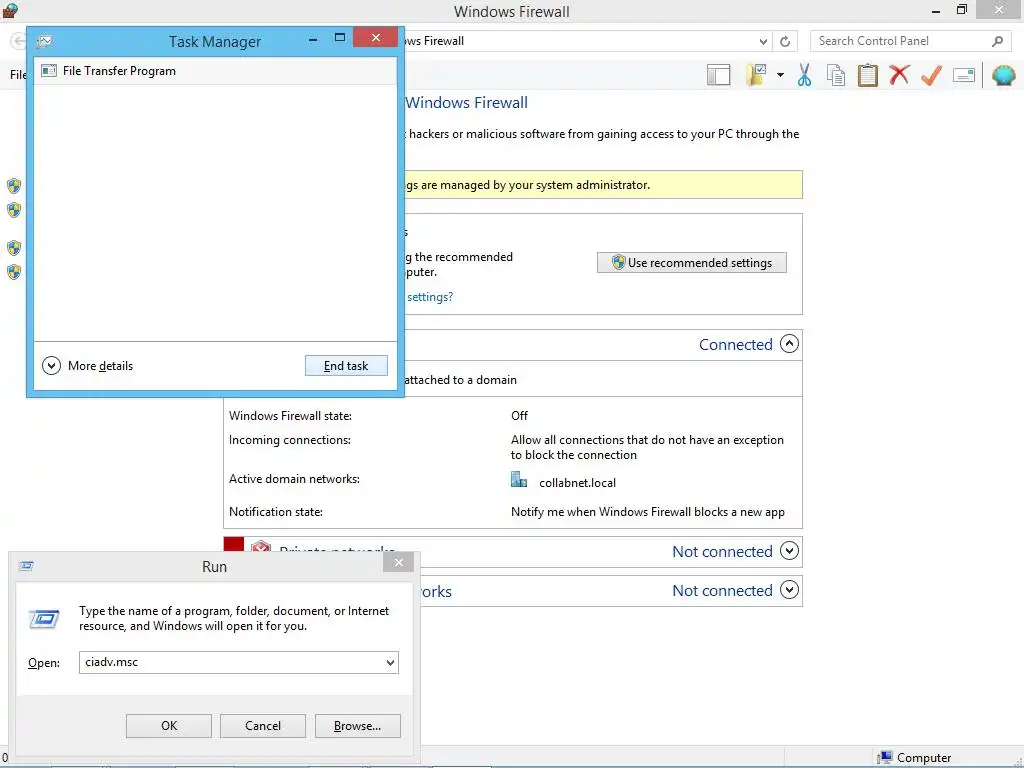The image size is (1024, 768).
Task: Click the first shield icon in left sidebar
Action: click(x=14, y=186)
